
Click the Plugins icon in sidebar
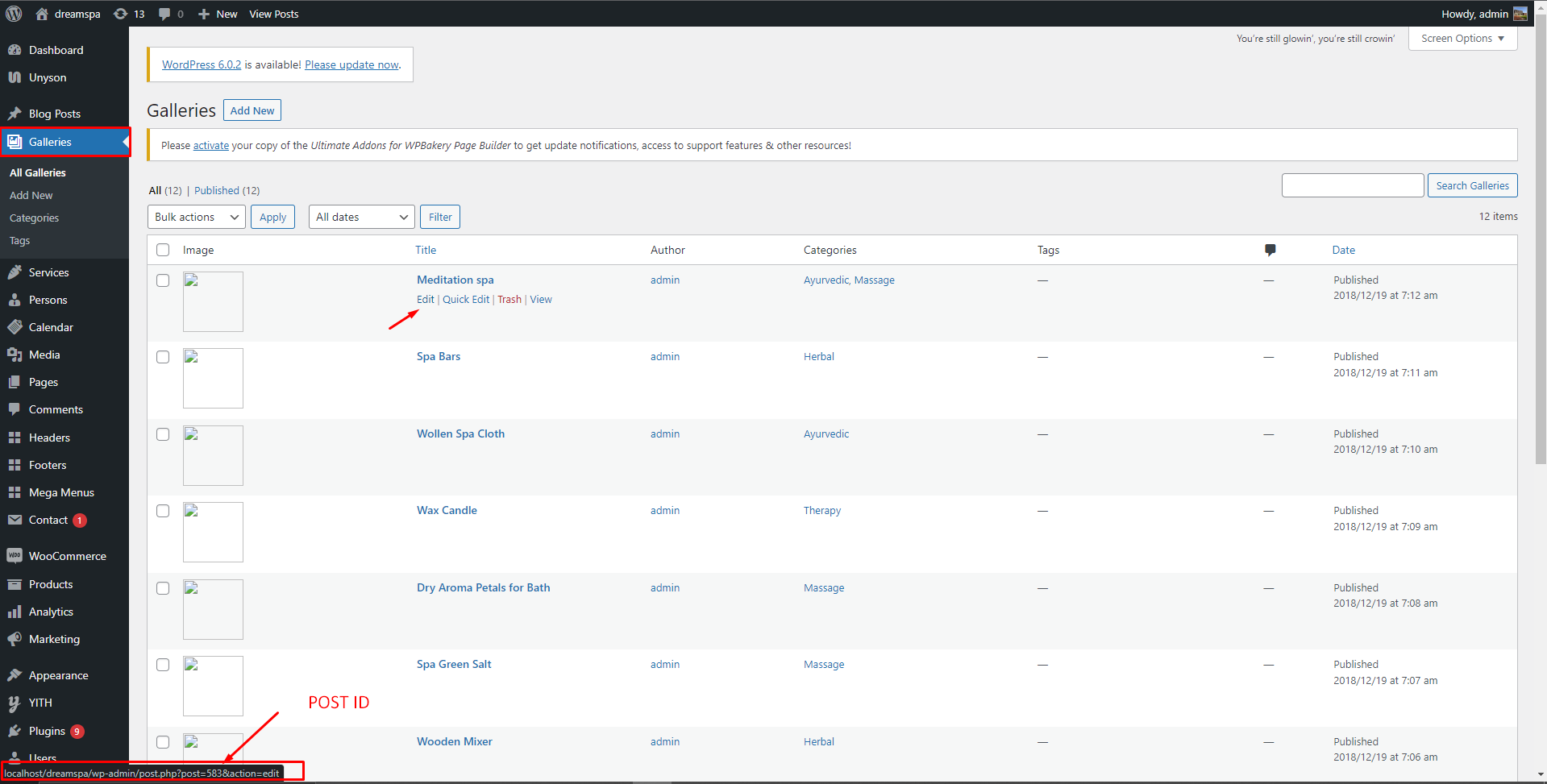(15, 731)
